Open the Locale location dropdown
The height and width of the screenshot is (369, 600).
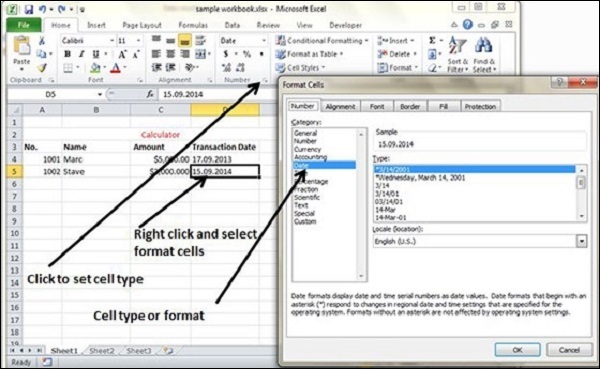tap(582, 241)
